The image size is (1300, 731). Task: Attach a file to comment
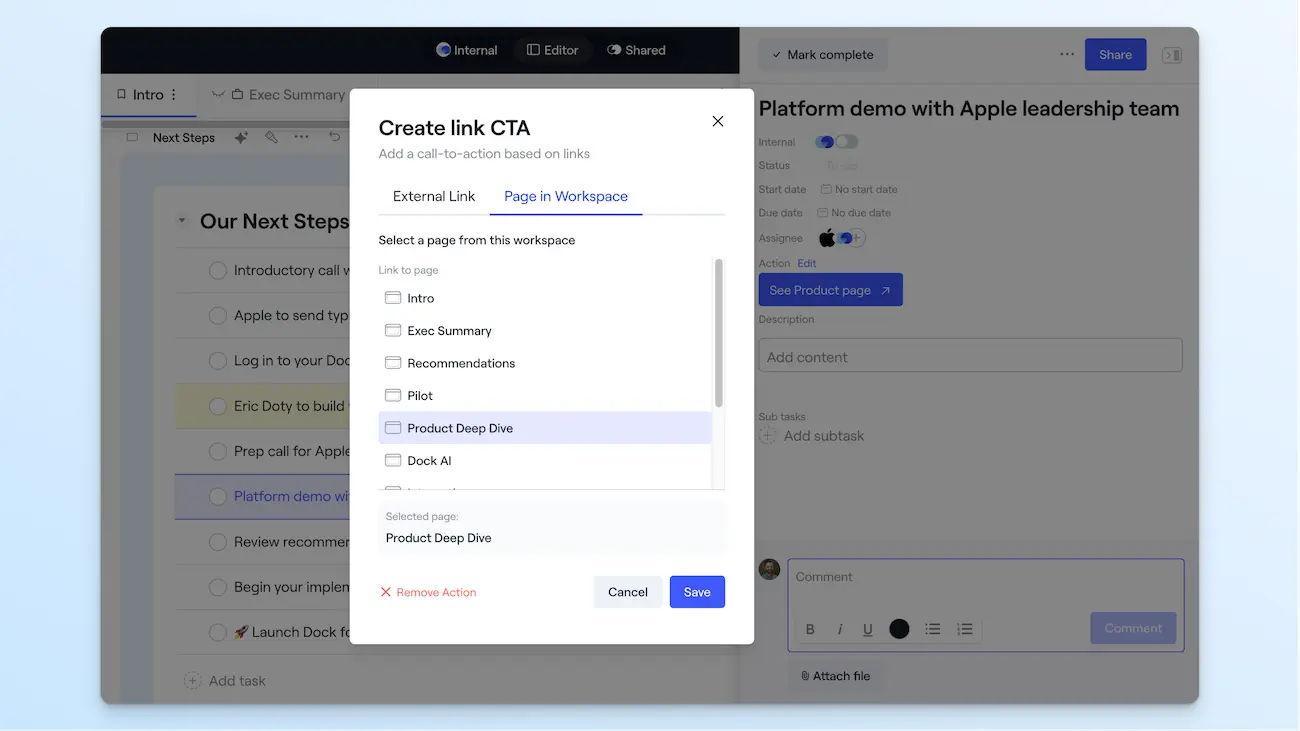[835, 676]
